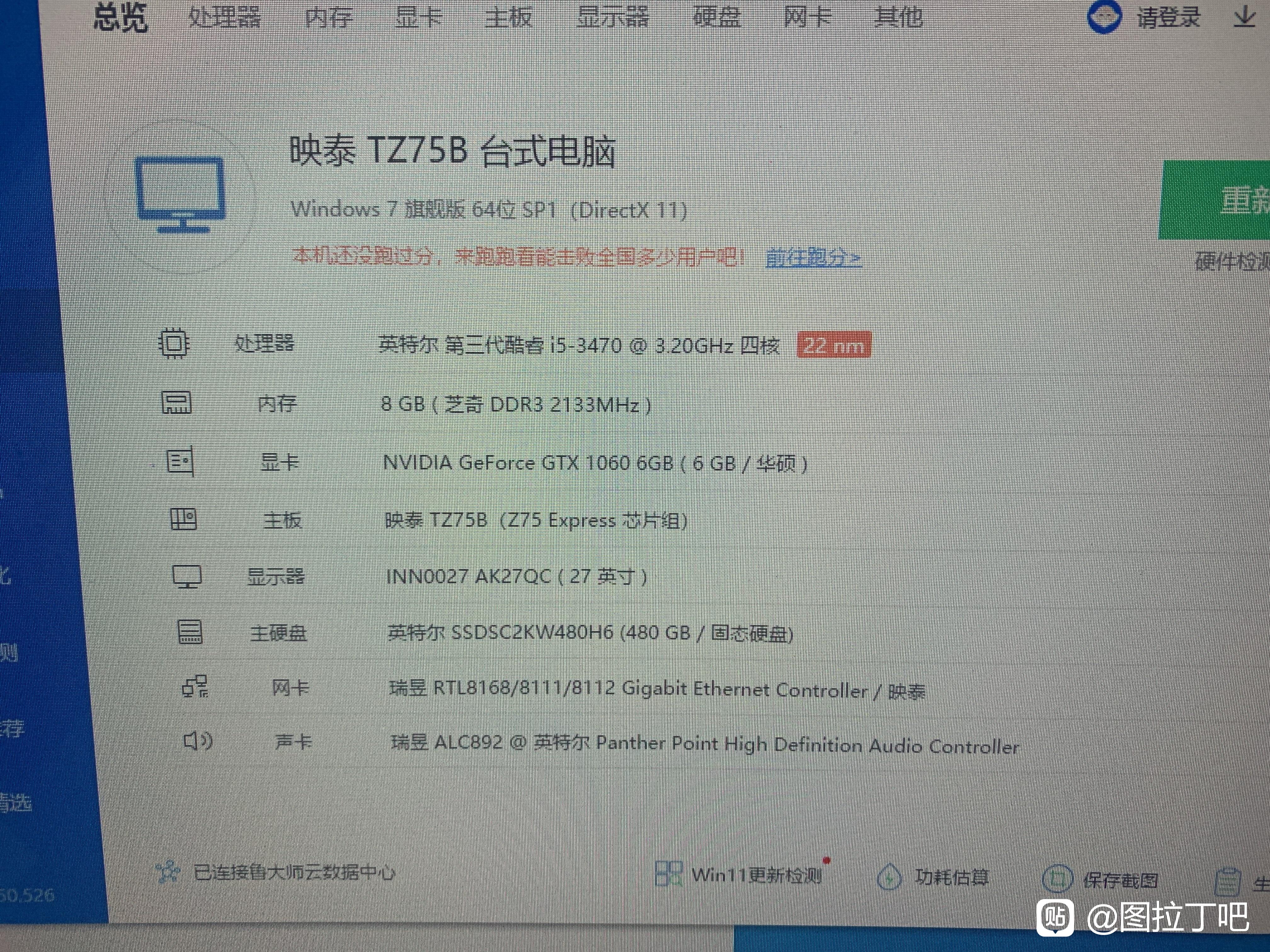Select the SSDSC2KW480H6 disk text

(x=591, y=633)
